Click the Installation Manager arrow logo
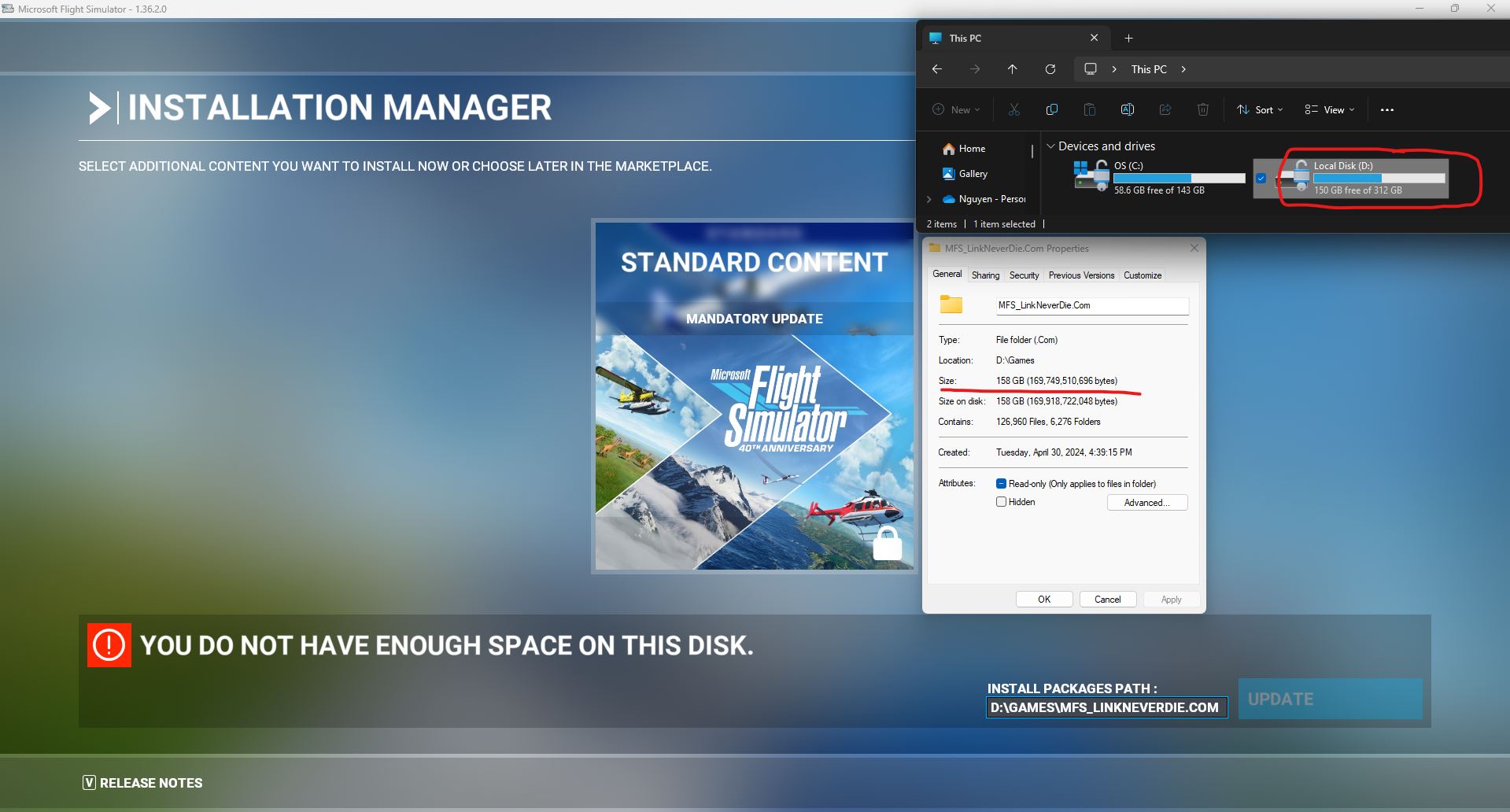This screenshot has height=812, width=1510. 99,108
